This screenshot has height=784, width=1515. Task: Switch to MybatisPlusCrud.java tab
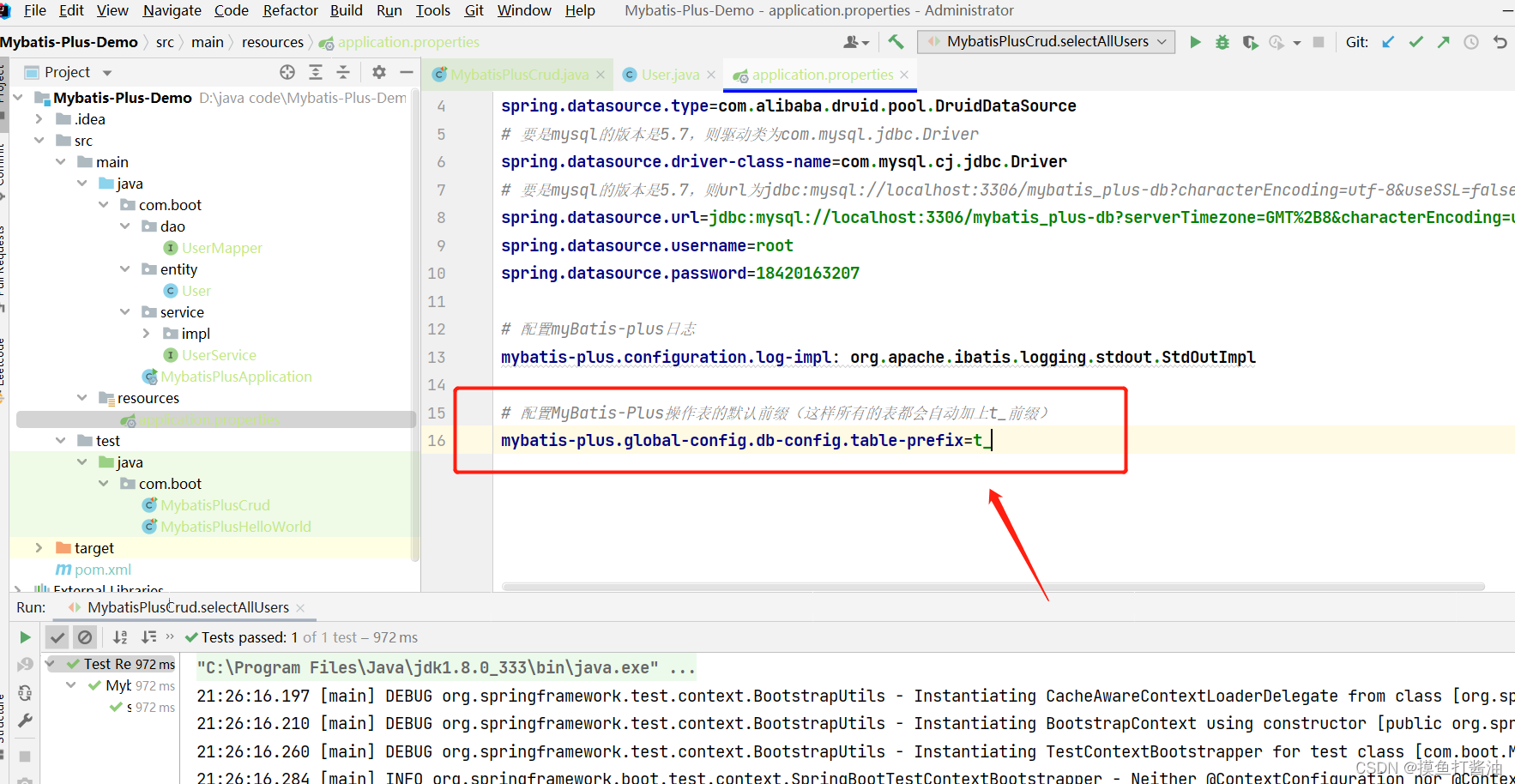(x=519, y=75)
